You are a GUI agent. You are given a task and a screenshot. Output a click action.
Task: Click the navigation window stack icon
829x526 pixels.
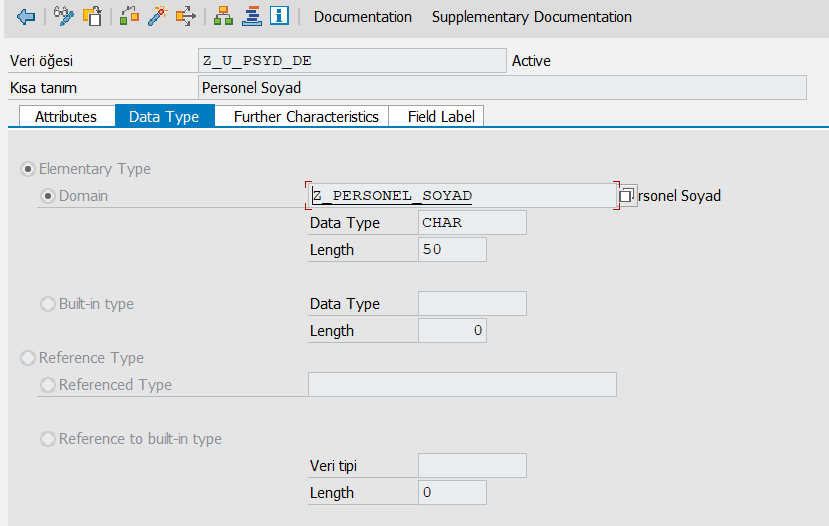pos(252,17)
